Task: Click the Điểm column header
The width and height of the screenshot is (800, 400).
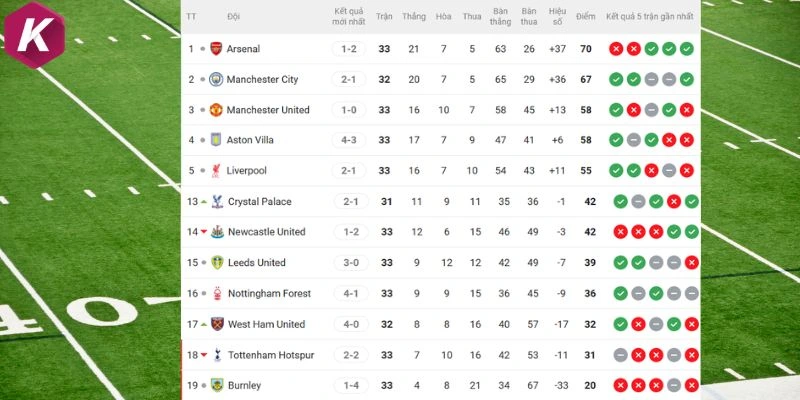Action: coord(587,17)
